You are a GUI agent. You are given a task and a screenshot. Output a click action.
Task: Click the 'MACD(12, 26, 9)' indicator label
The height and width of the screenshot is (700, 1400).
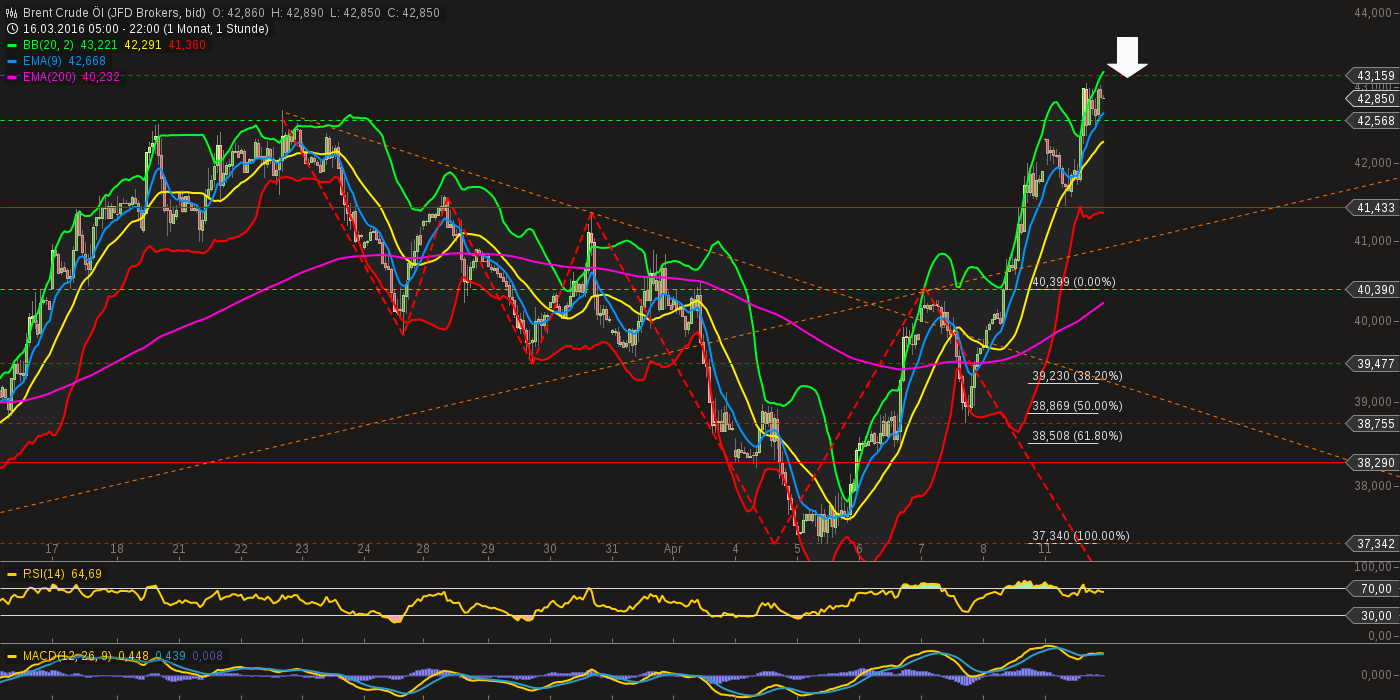pos(67,656)
